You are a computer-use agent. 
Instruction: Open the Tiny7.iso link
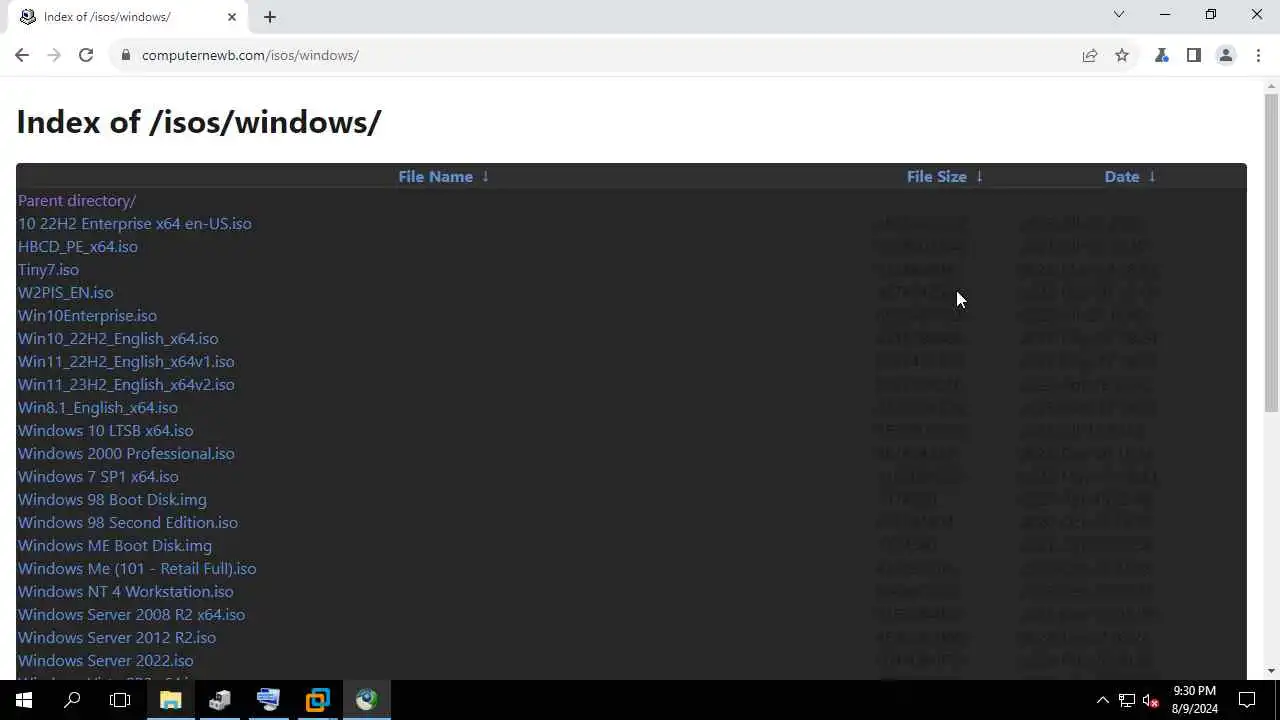pyautogui.click(x=48, y=269)
